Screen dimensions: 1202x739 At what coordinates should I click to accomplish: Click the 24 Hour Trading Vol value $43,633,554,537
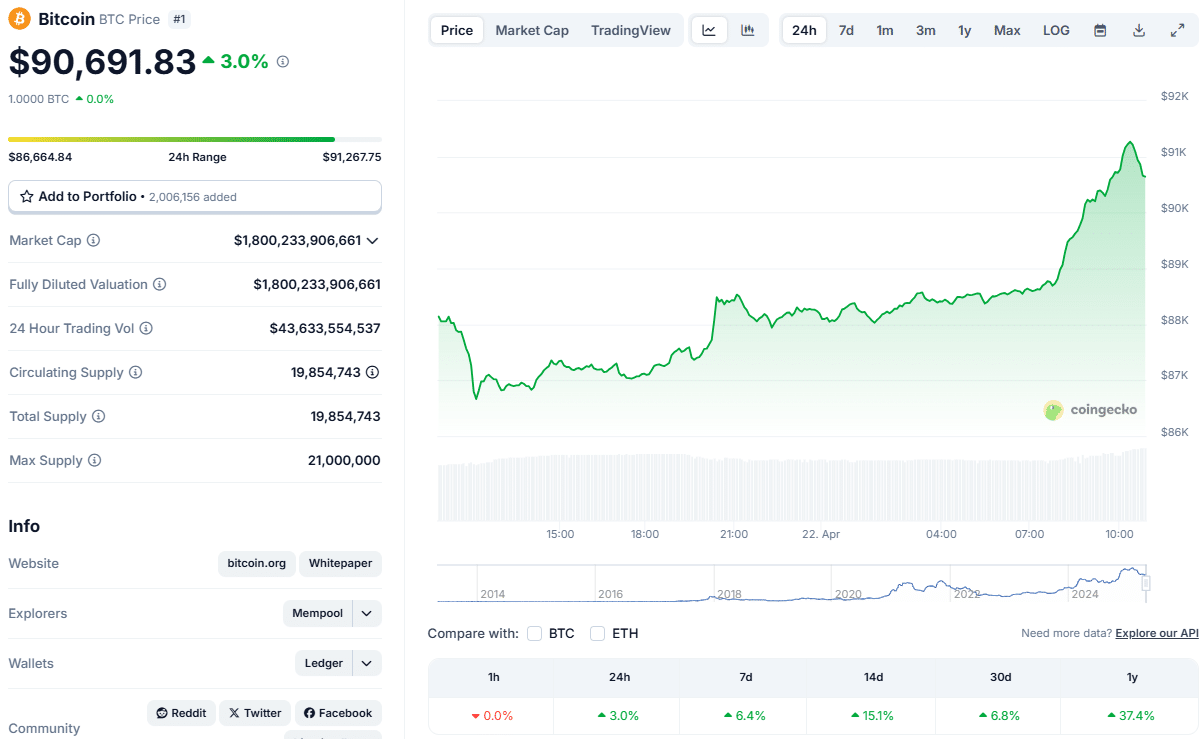point(325,329)
